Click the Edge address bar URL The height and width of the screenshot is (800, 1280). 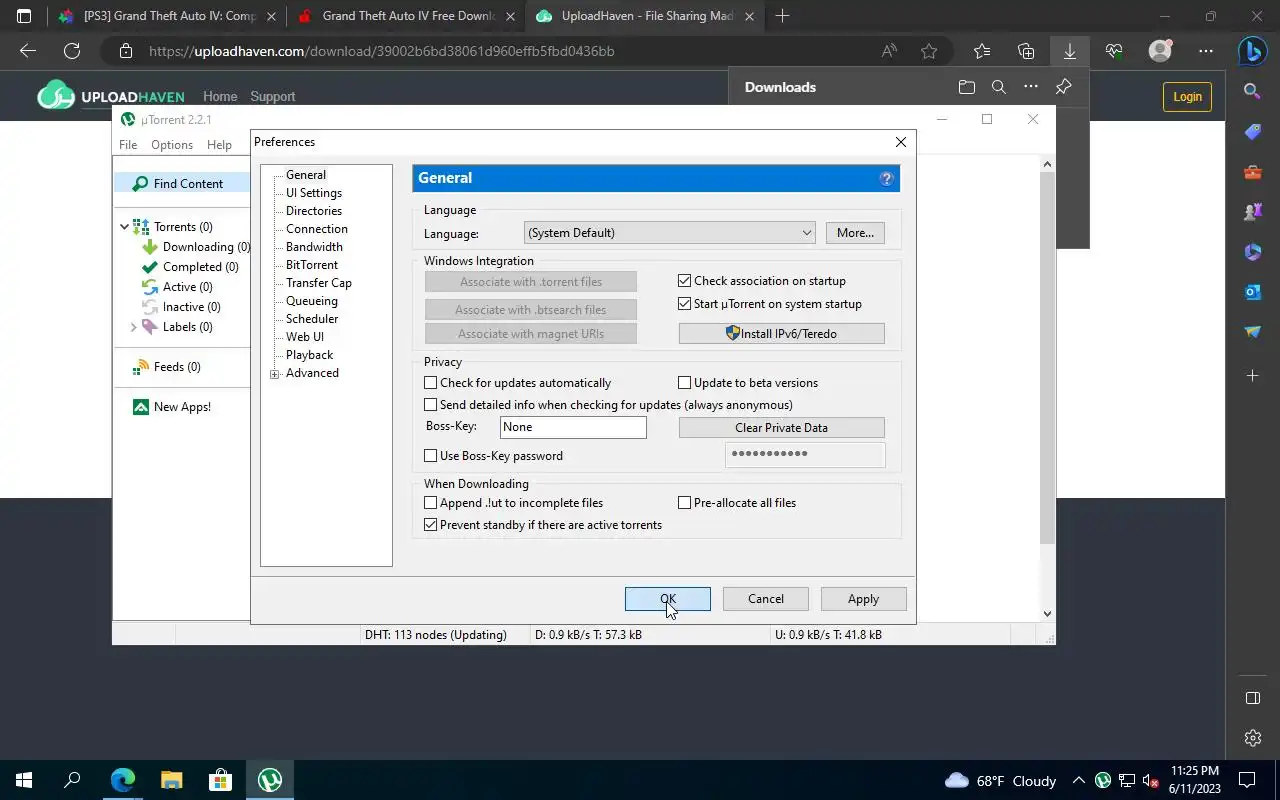click(x=382, y=51)
